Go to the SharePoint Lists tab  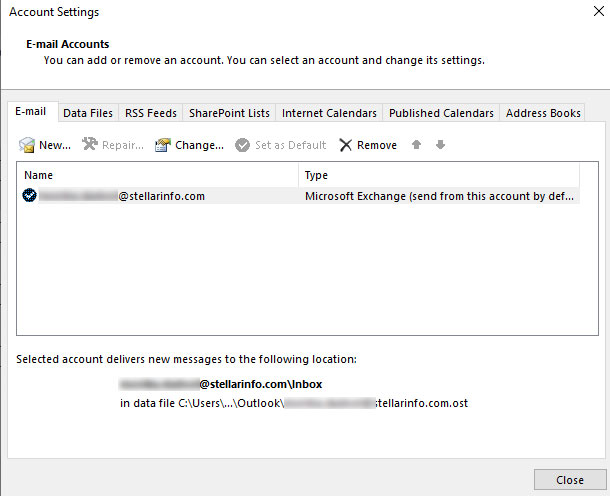229,113
